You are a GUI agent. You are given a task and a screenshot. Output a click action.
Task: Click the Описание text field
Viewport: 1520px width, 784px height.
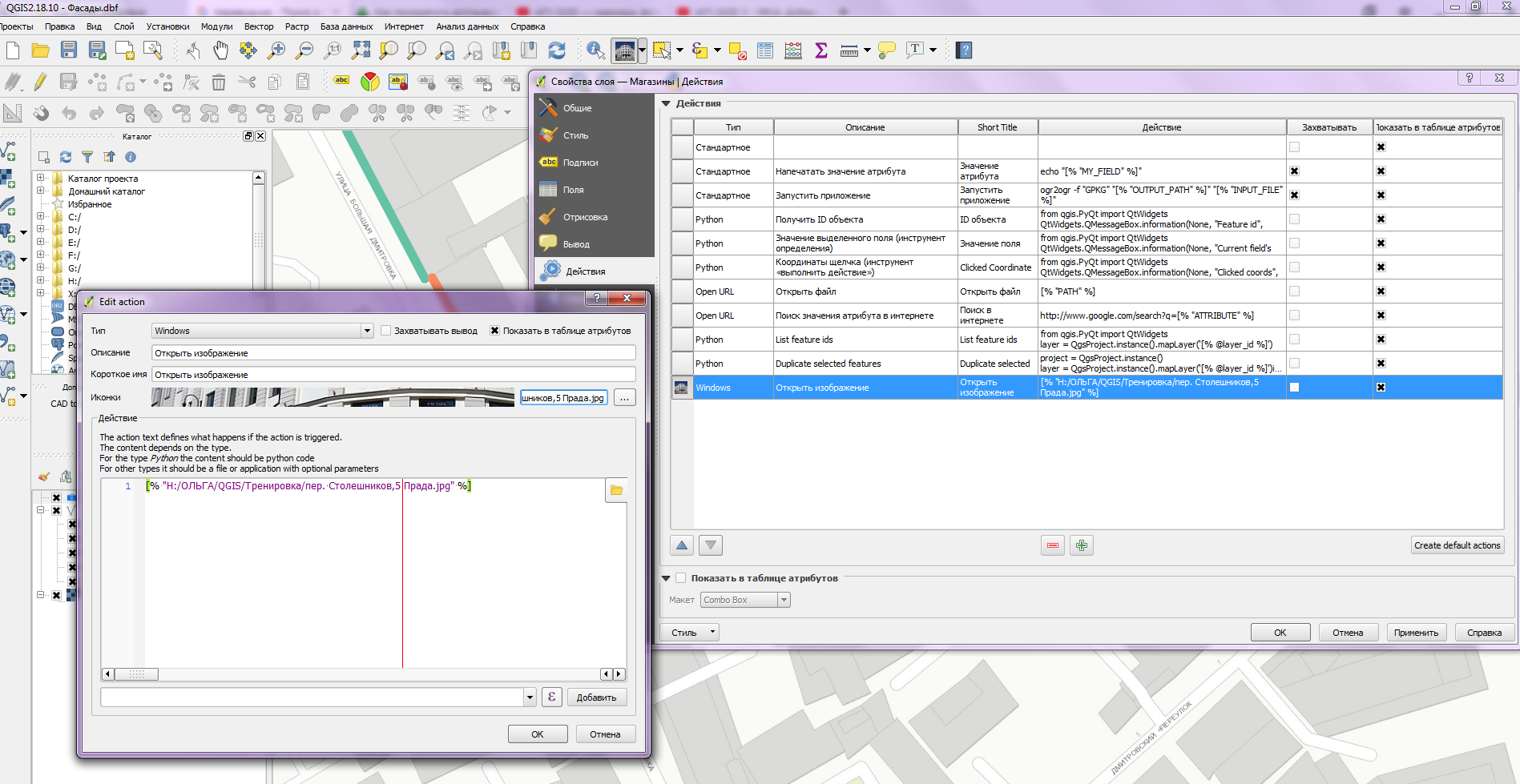(x=393, y=353)
